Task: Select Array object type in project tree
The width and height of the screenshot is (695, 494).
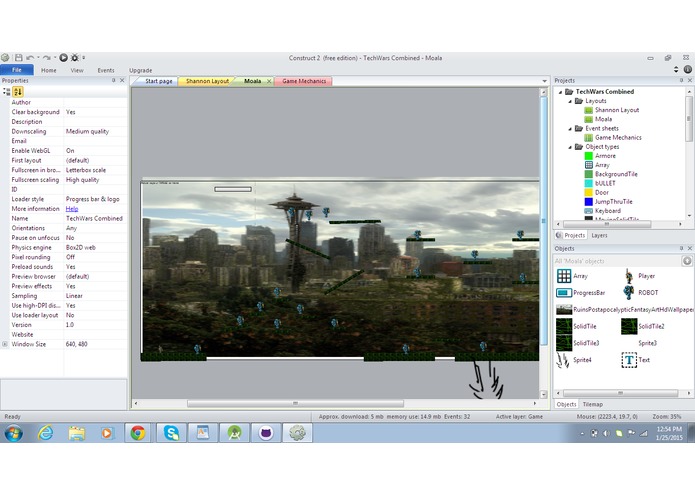Action: [x=602, y=165]
